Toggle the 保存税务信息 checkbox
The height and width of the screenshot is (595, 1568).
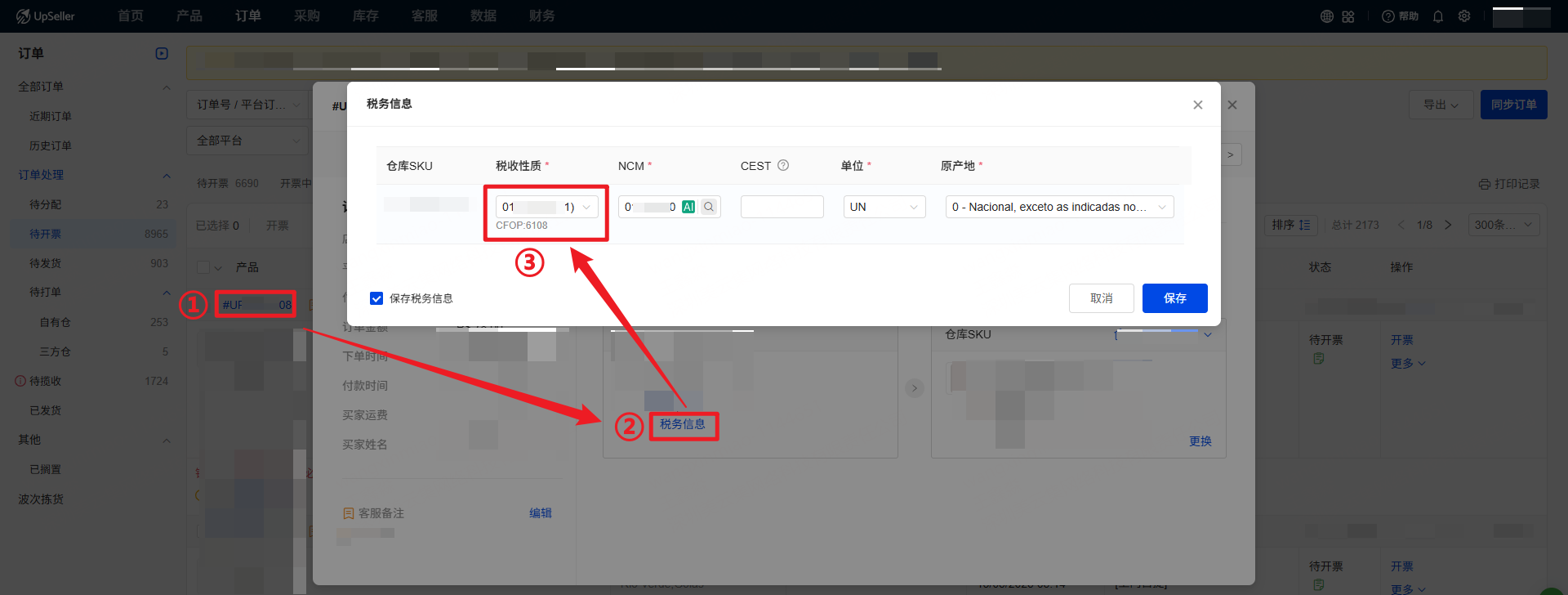(376, 298)
